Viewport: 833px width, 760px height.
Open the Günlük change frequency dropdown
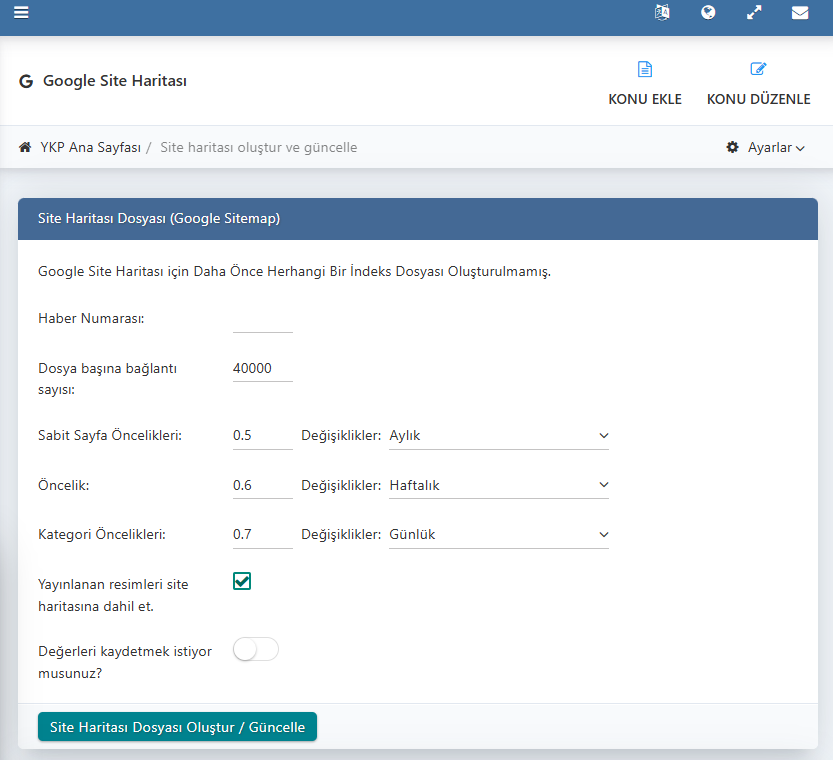click(x=498, y=534)
